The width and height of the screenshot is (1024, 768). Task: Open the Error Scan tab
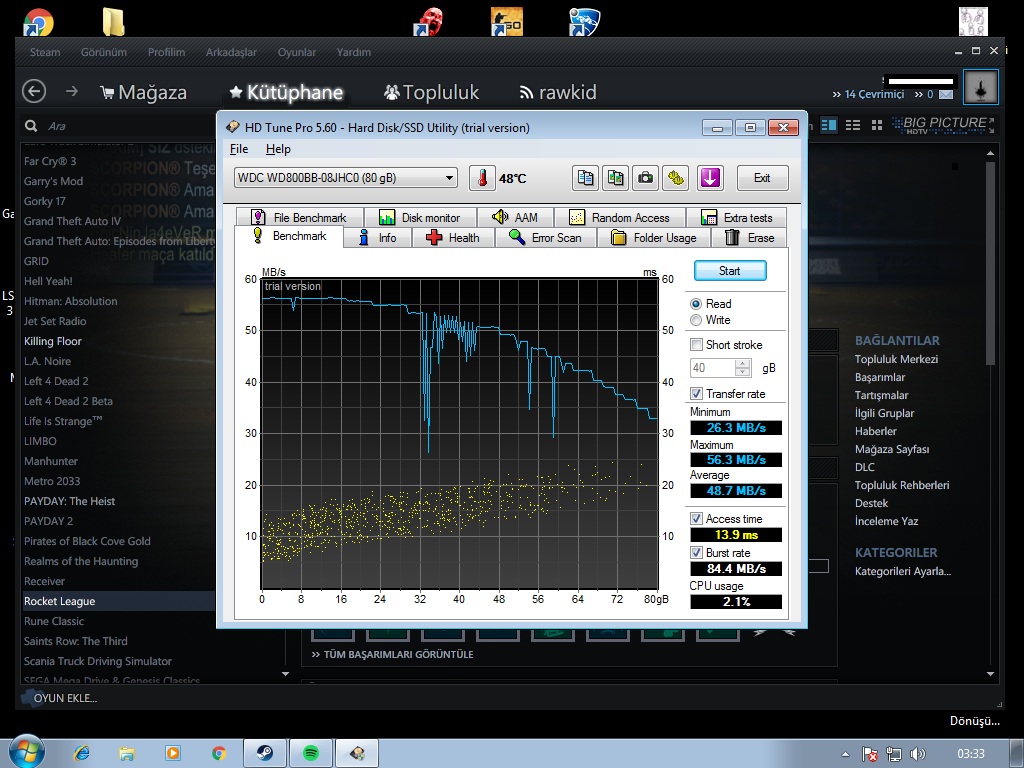click(x=545, y=238)
